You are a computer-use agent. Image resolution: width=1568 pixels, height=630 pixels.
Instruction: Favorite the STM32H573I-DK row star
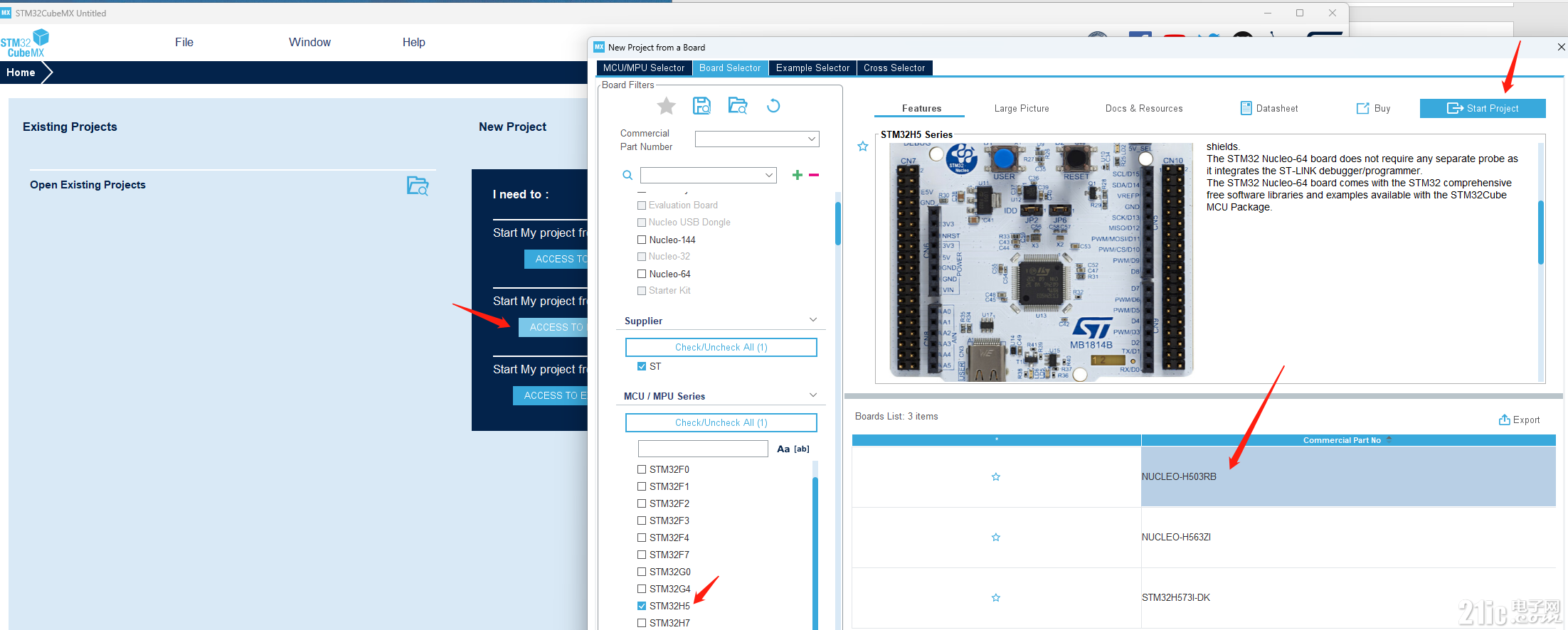click(996, 598)
